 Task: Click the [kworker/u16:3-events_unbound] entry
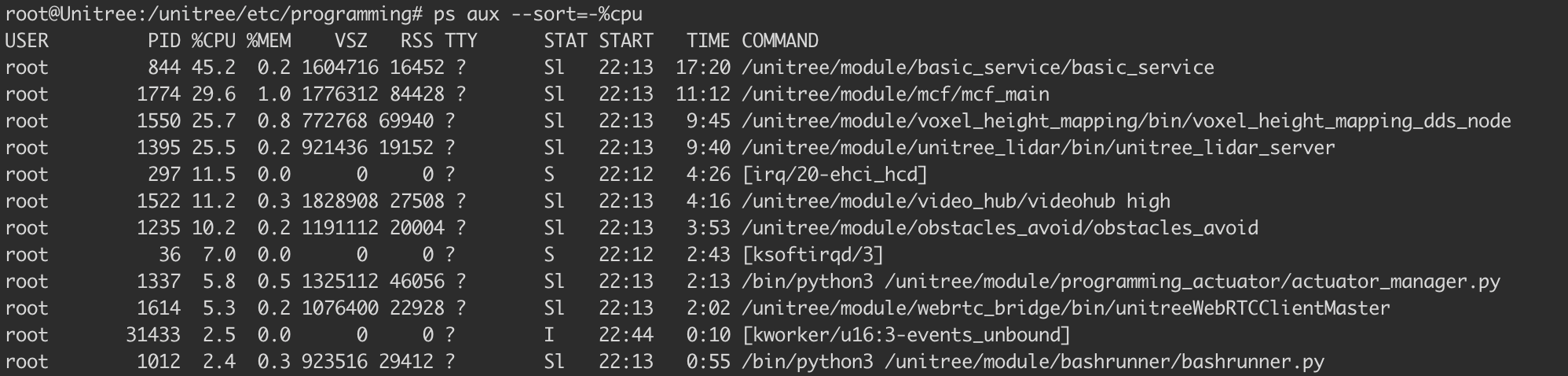(x=907, y=335)
